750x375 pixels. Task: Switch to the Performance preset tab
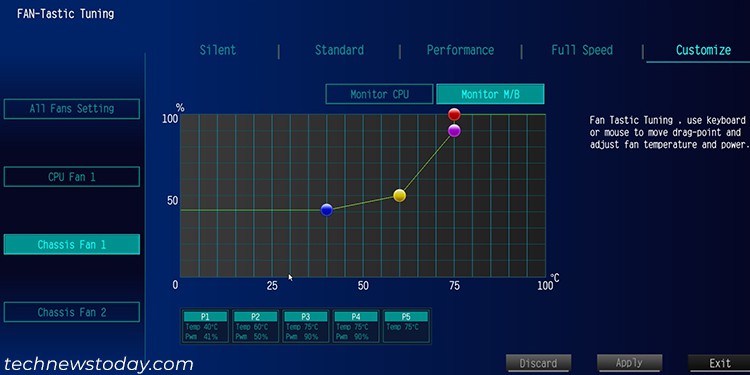[460, 50]
